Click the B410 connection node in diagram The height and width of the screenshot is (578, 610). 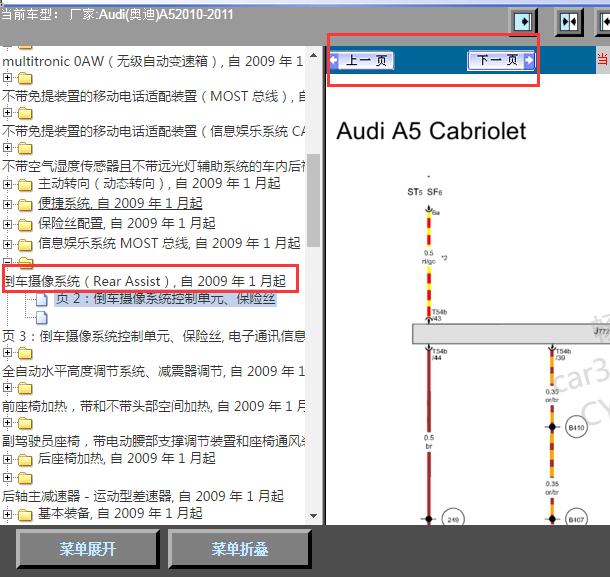pyautogui.click(x=576, y=427)
